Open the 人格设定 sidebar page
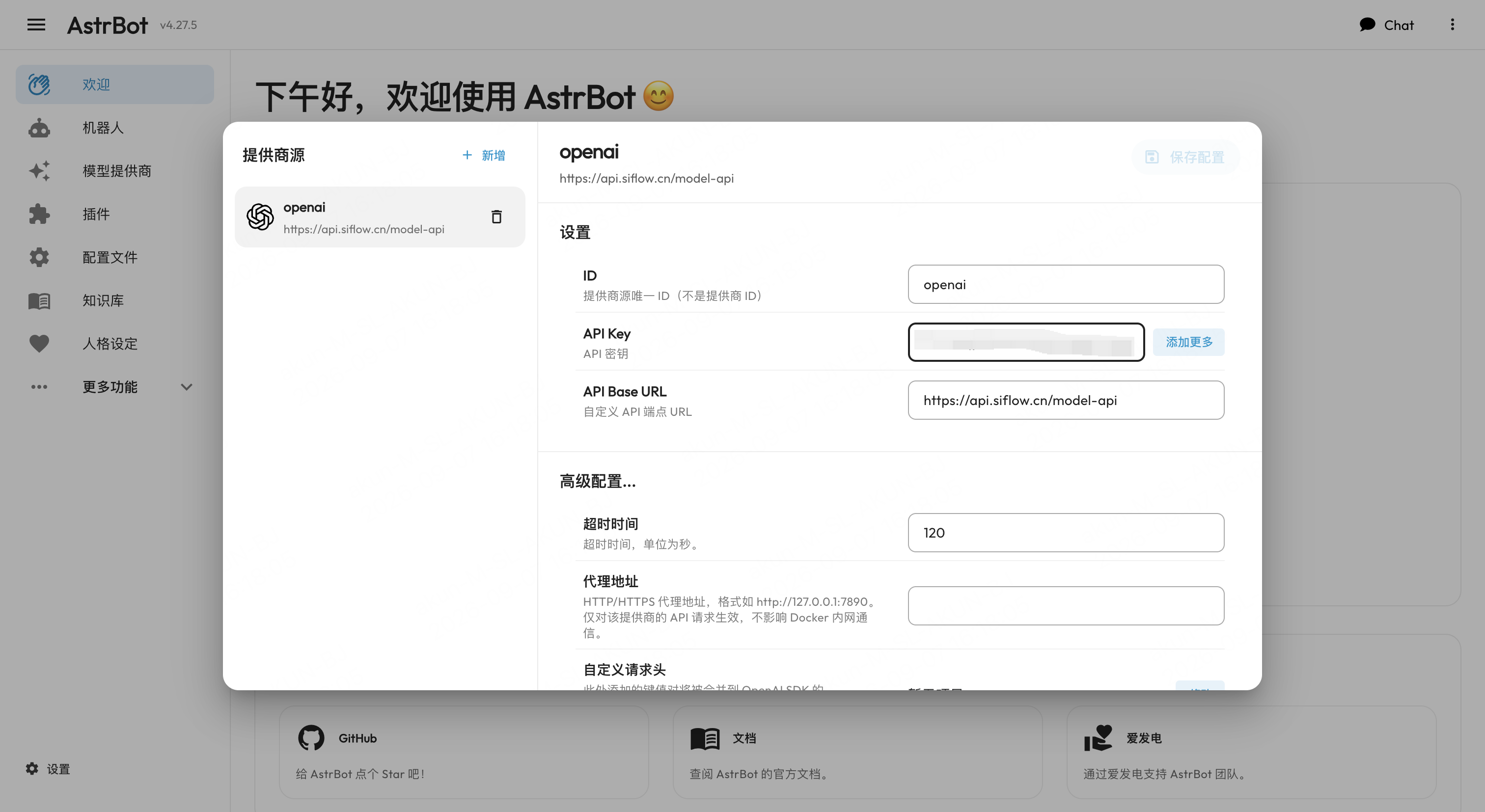This screenshot has width=1485, height=812. tap(115, 344)
